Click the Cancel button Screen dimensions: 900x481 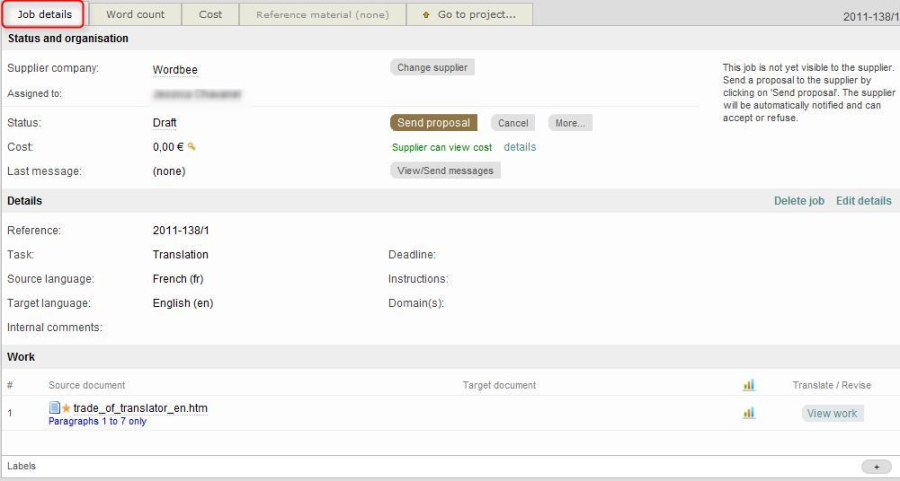pyautogui.click(x=513, y=123)
